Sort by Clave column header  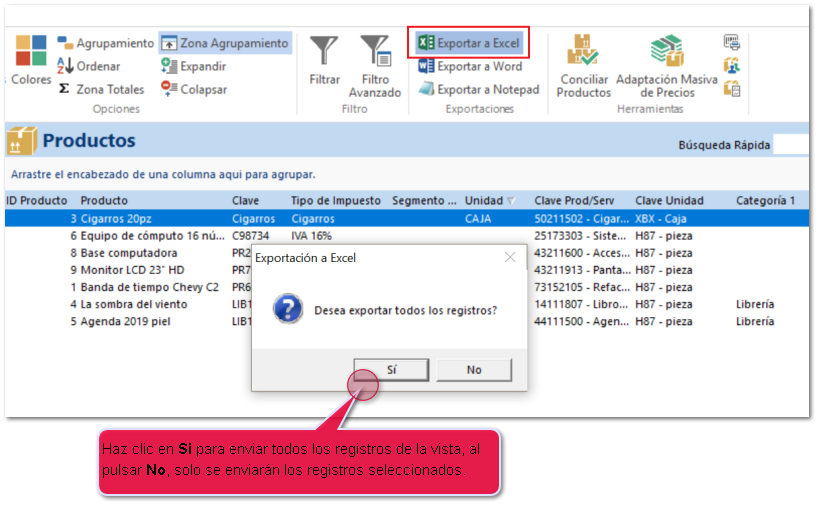tap(245, 200)
